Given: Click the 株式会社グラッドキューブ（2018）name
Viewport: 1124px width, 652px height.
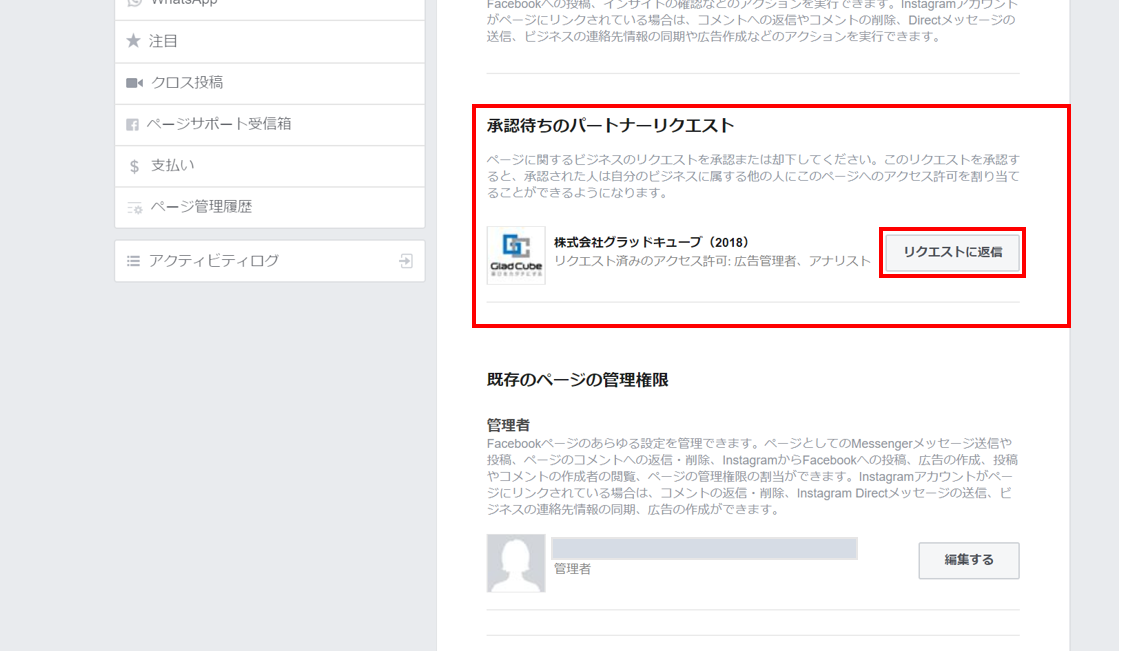Looking at the screenshot, I should pos(651,242).
